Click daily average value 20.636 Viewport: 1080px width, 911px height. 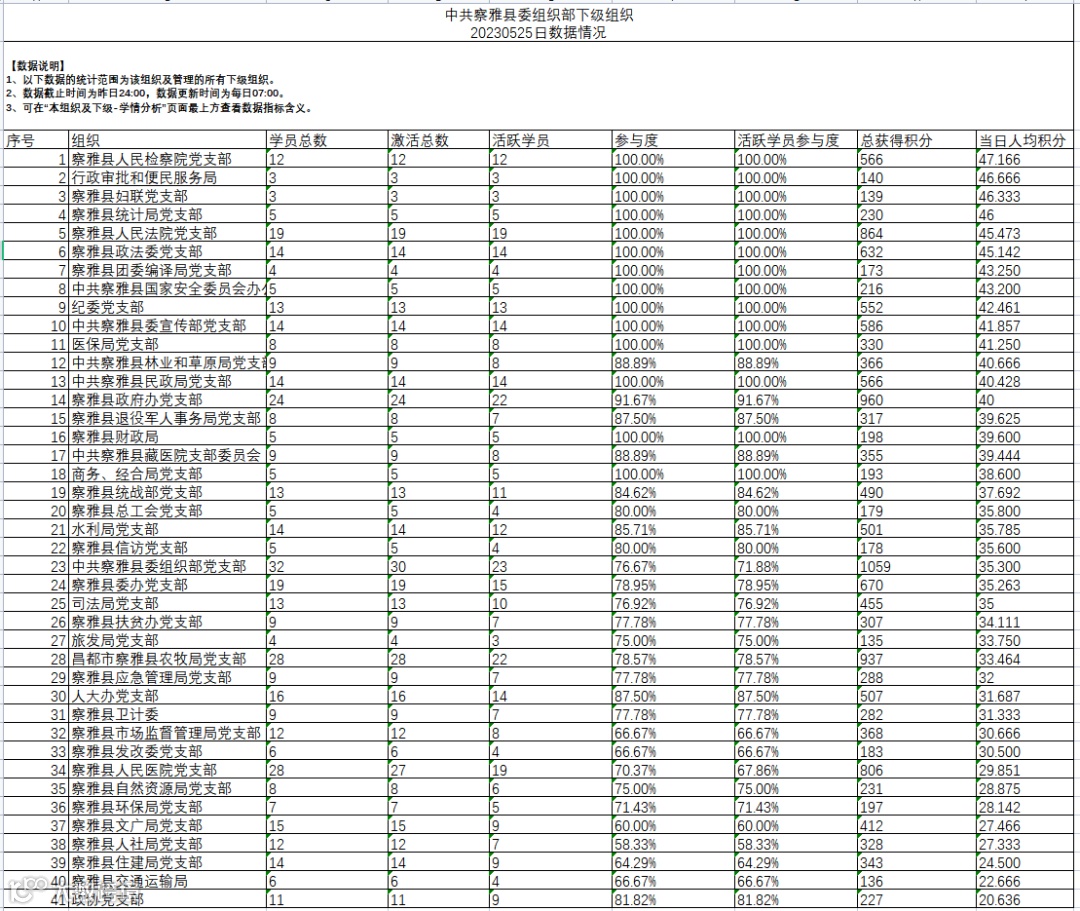pyautogui.click(x=1024, y=900)
